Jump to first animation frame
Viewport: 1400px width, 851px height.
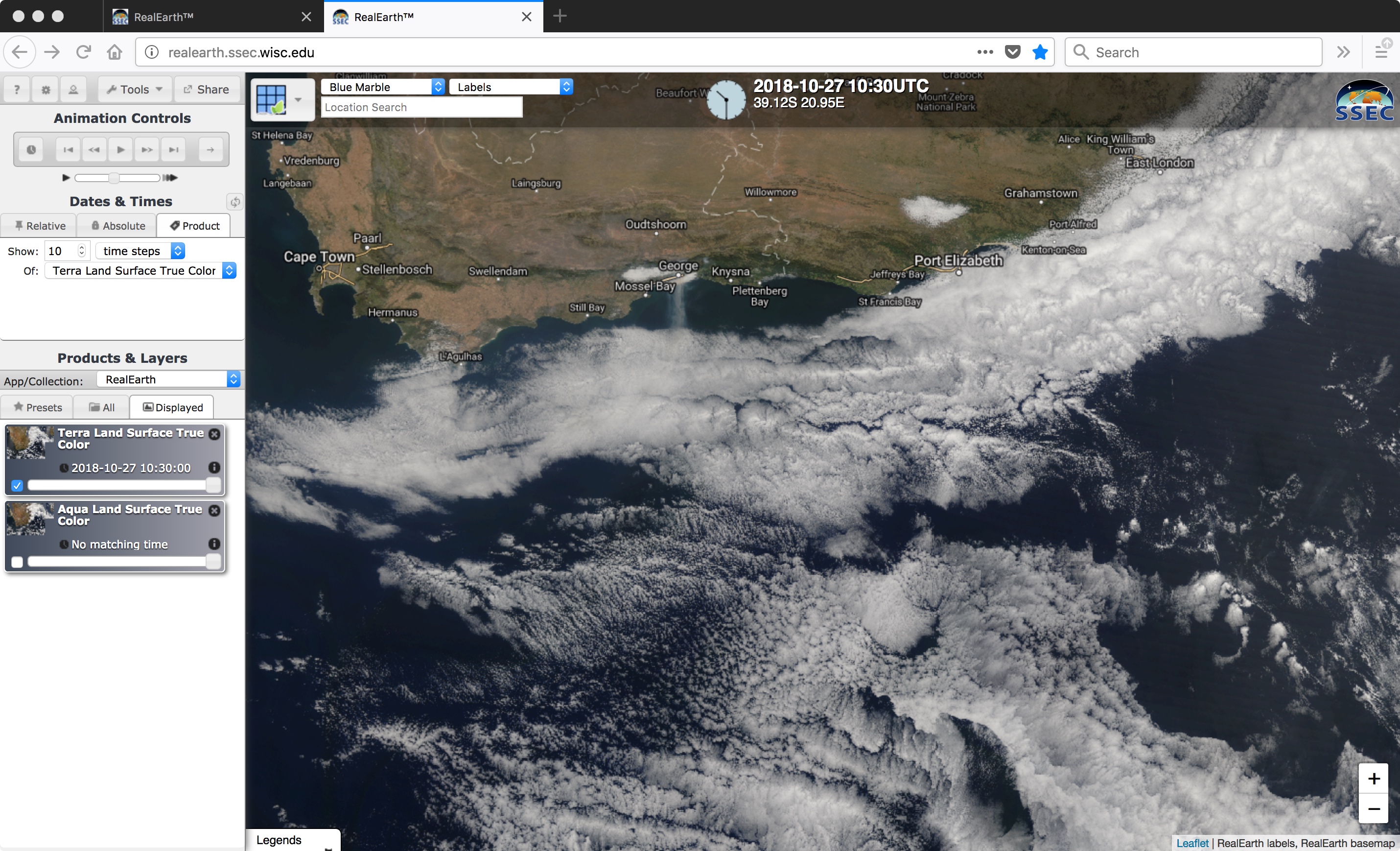(x=68, y=149)
